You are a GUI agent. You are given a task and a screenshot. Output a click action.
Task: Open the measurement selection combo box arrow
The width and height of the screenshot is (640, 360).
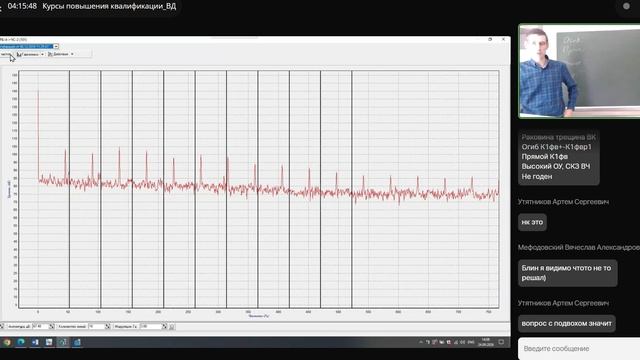pyautogui.click(x=56, y=46)
